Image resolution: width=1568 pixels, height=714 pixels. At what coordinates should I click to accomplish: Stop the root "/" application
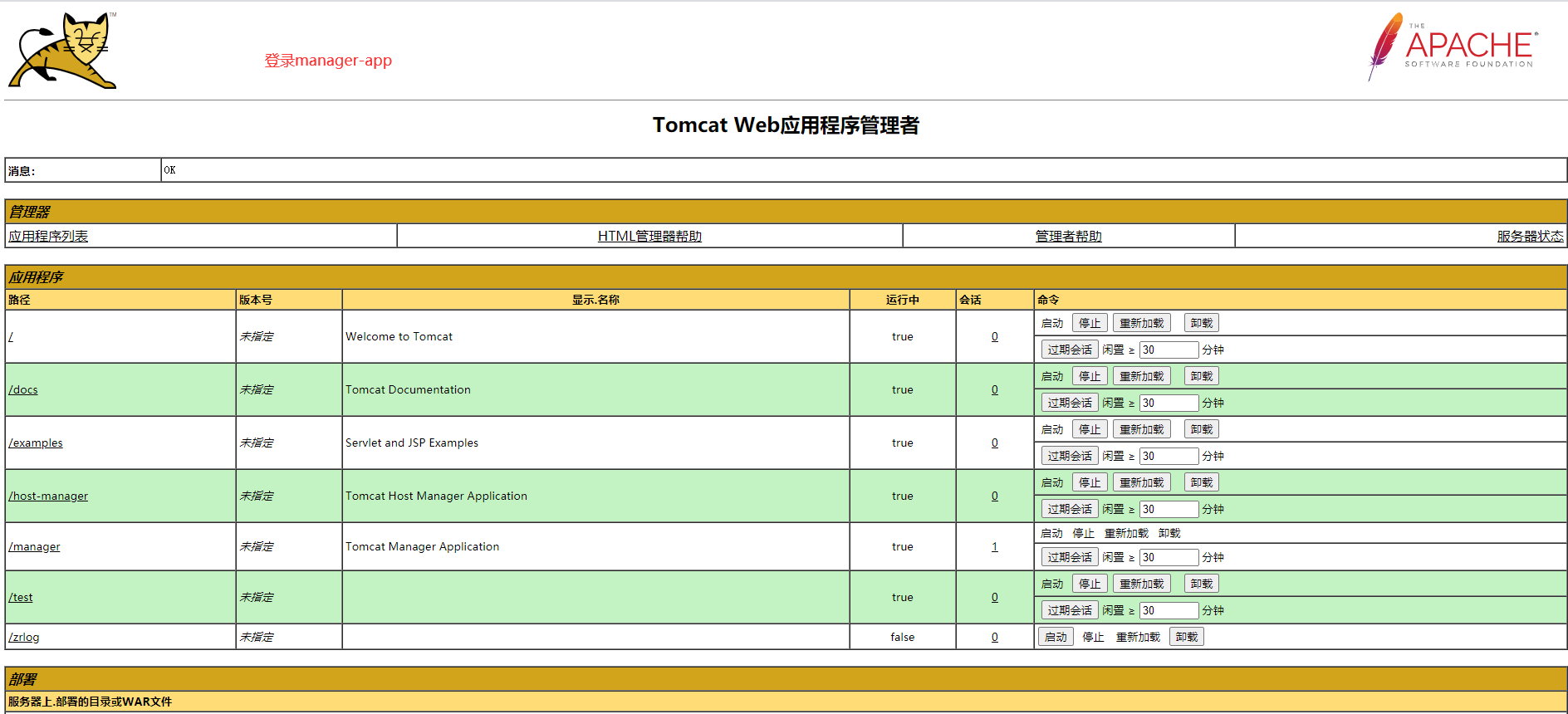(1090, 323)
